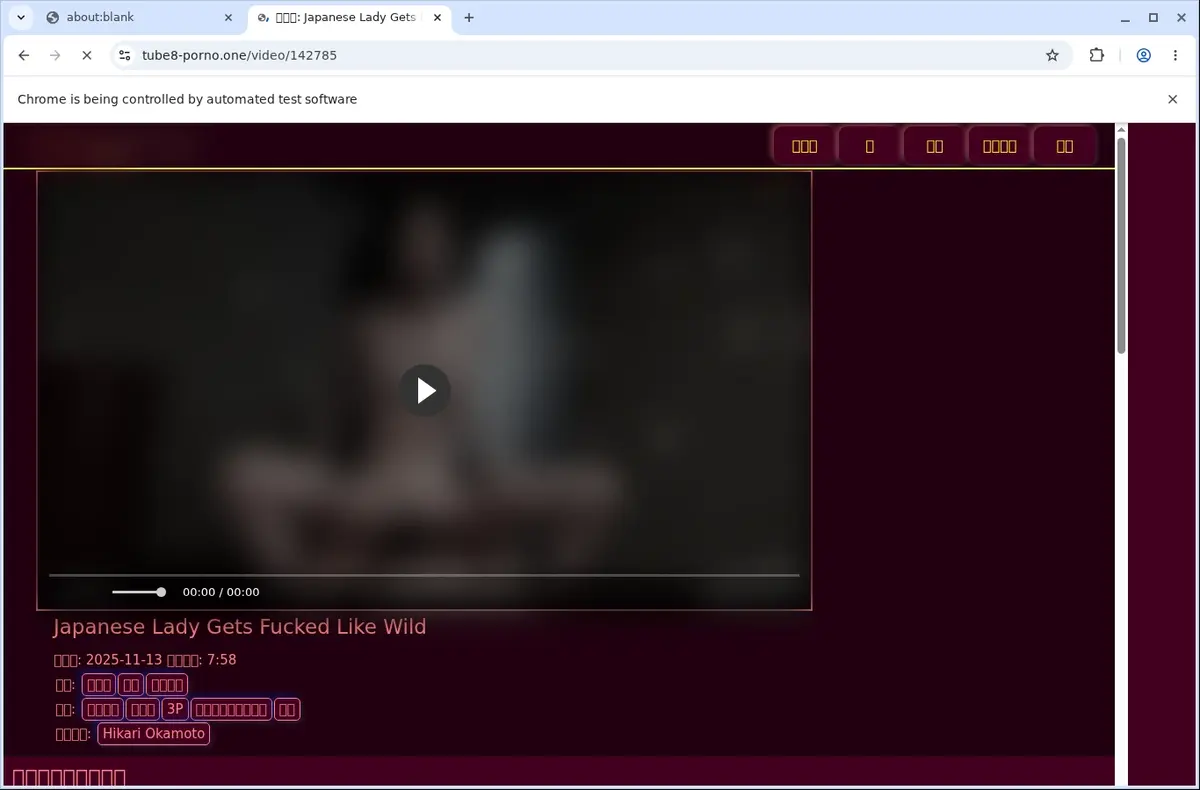Click the three-character site navigation button

(804, 146)
